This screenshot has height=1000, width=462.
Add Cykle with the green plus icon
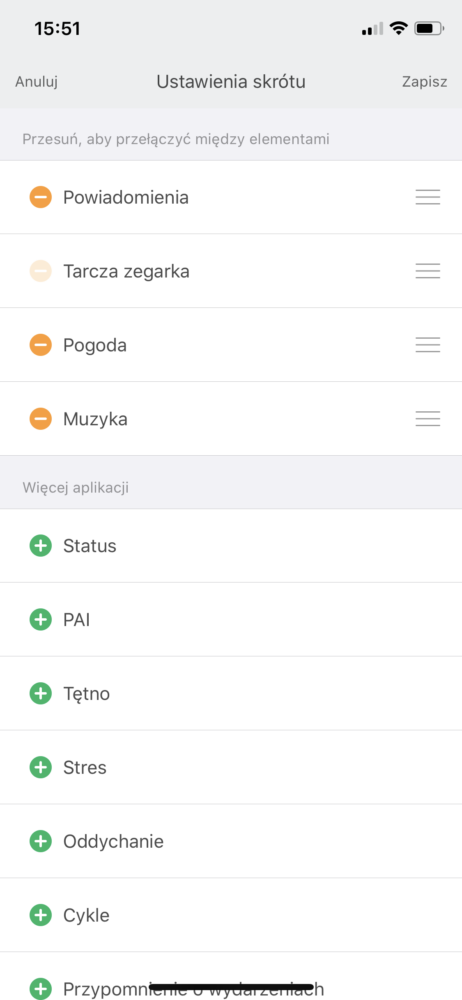tap(40, 915)
